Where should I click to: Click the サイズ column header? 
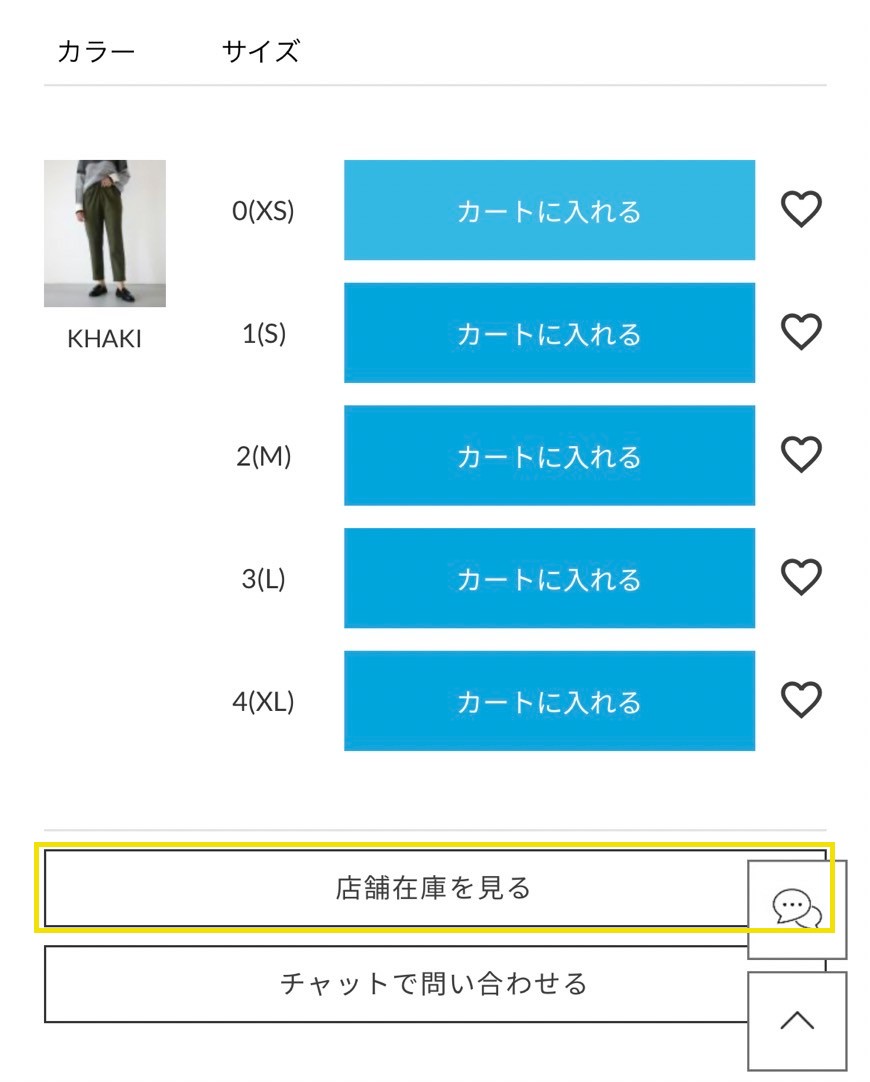click(x=260, y=51)
